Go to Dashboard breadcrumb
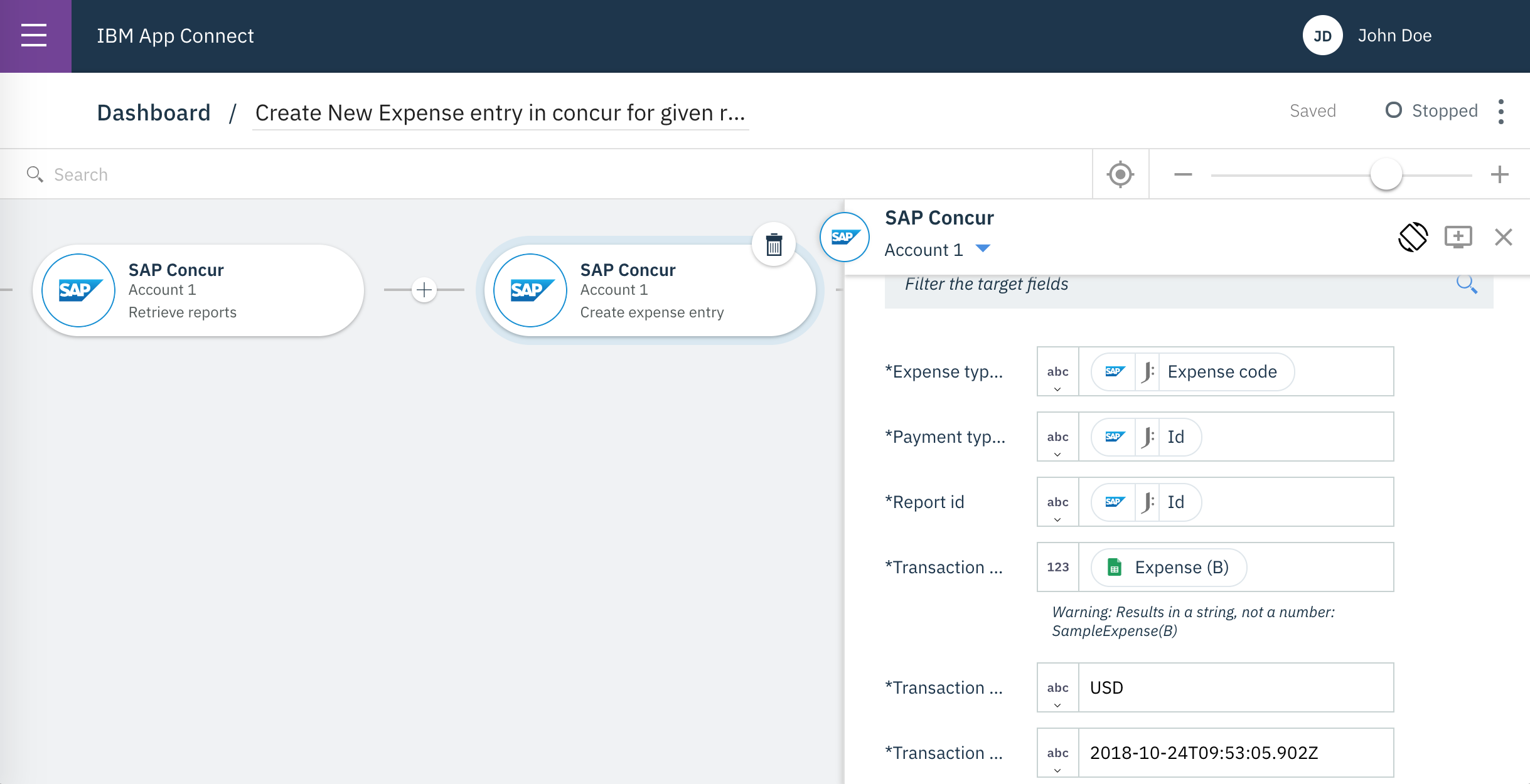This screenshot has height=784, width=1530. (154, 113)
